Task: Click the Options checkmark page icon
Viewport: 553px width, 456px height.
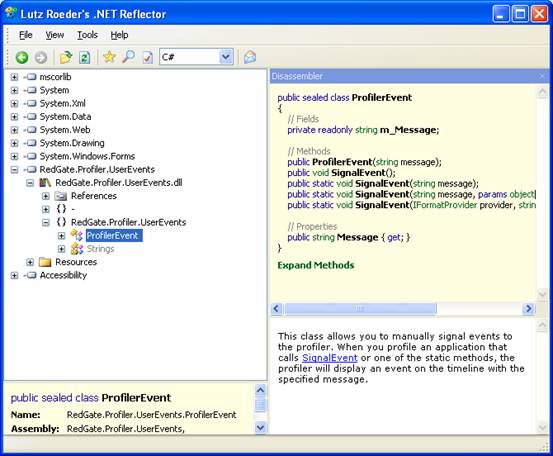Action: 148,57
